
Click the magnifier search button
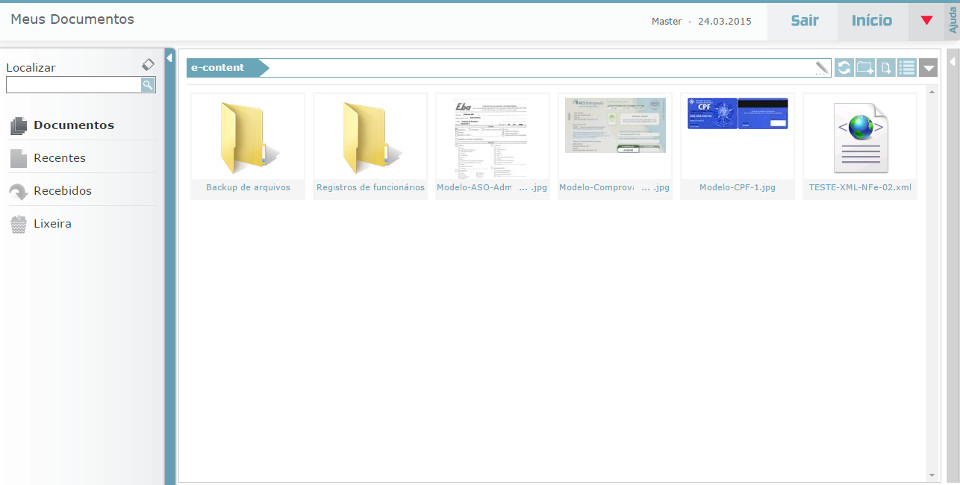click(148, 86)
